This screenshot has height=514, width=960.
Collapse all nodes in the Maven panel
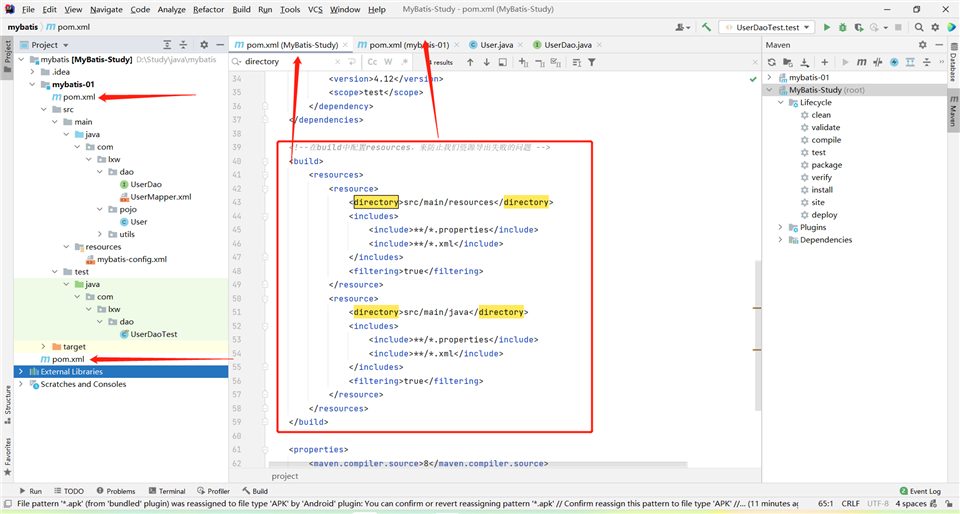click(x=926, y=62)
